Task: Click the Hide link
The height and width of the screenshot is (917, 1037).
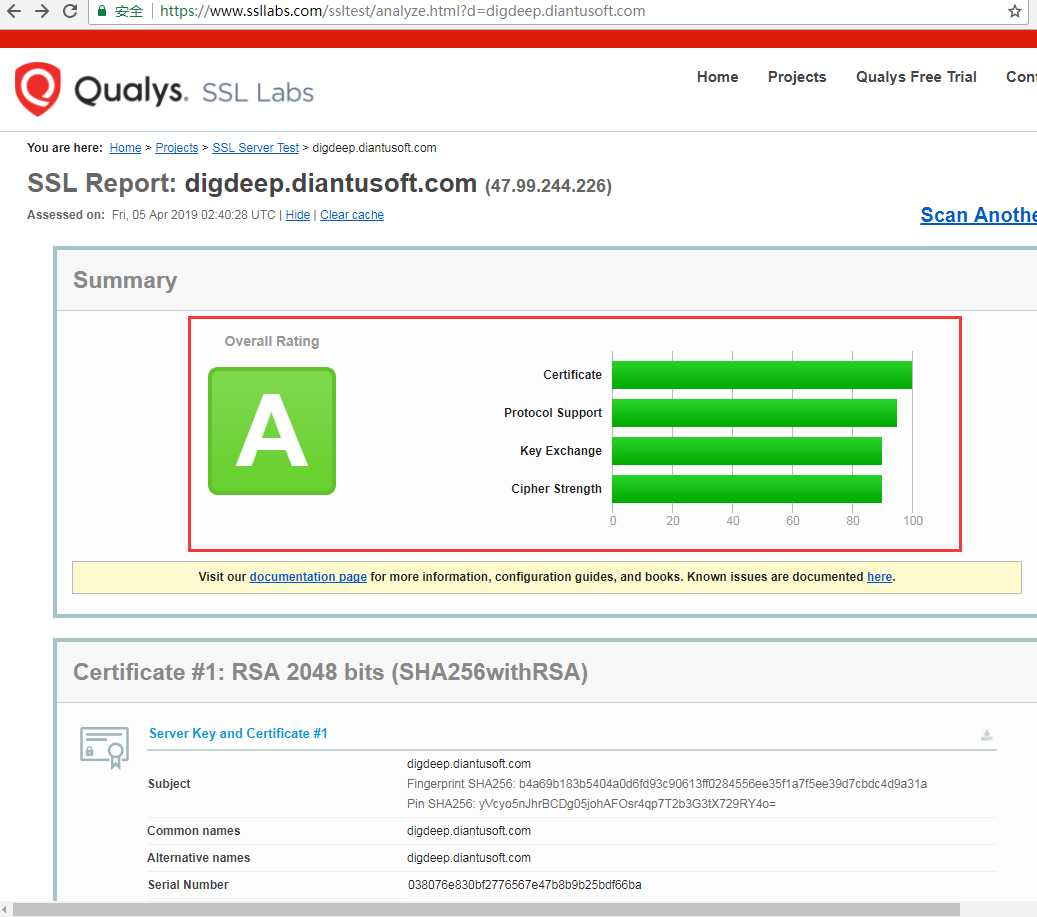Action: tap(298, 215)
